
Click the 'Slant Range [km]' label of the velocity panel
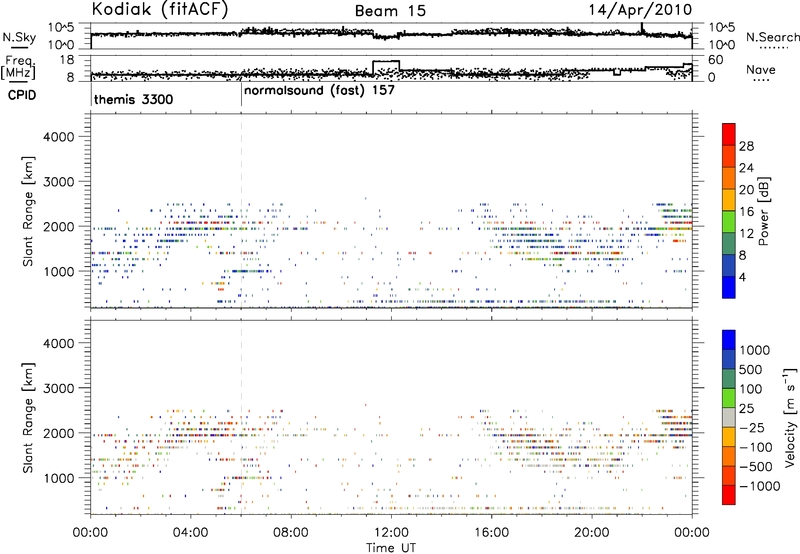(28, 418)
